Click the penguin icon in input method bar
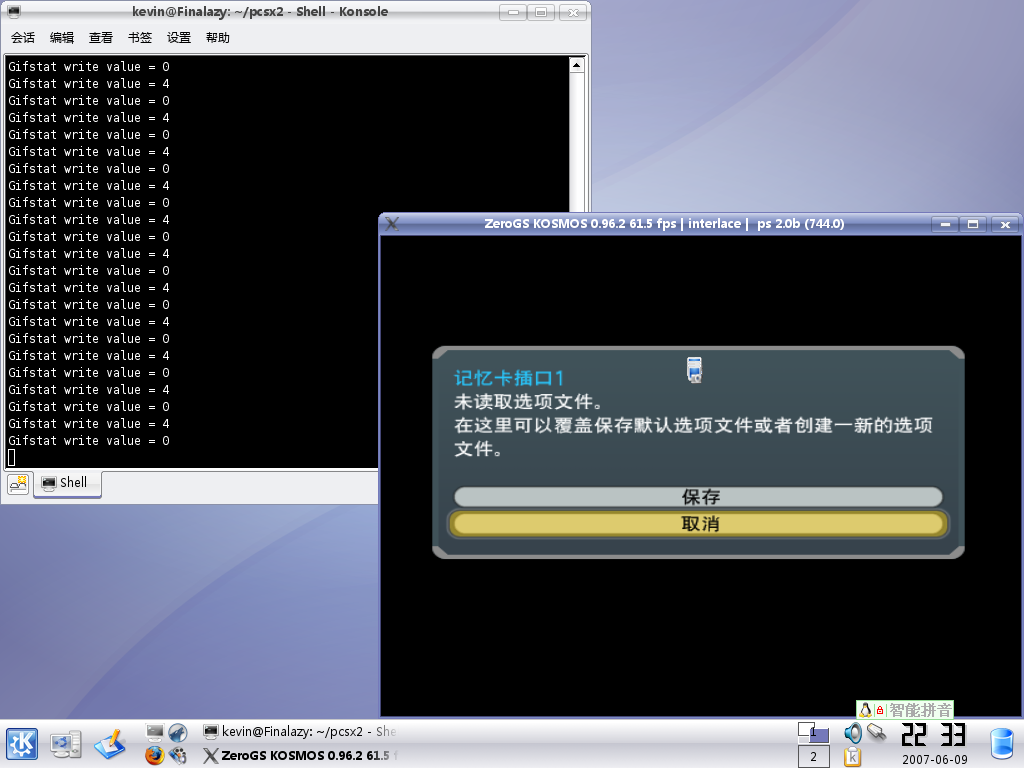The height and width of the screenshot is (768, 1024). tap(865, 710)
